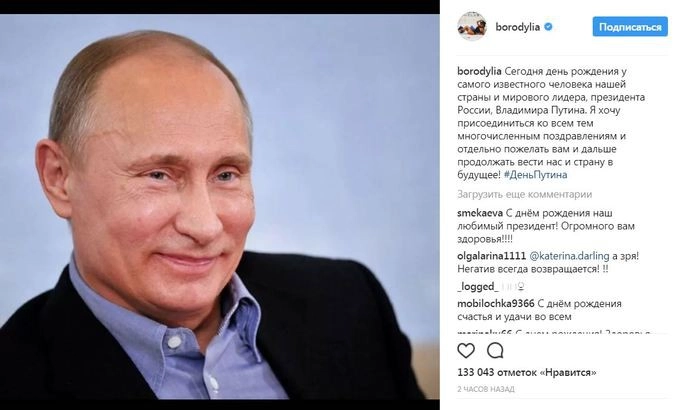Viewport: 675px width, 410px height.
Task: Open comments with the speech bubble icon
Action: tap(495, 351)
